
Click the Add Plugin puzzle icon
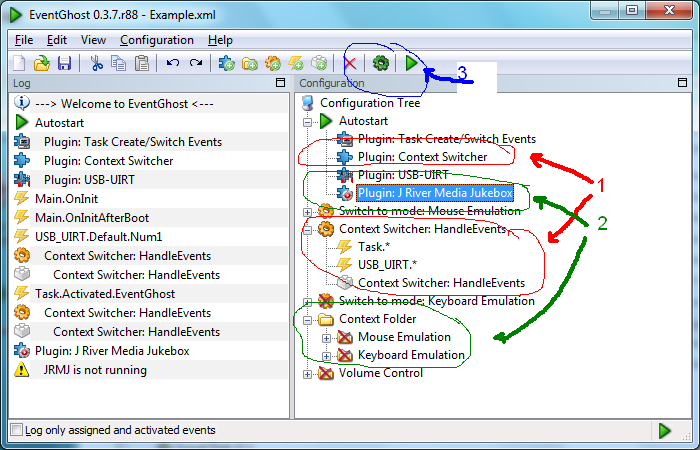(227, 63)
